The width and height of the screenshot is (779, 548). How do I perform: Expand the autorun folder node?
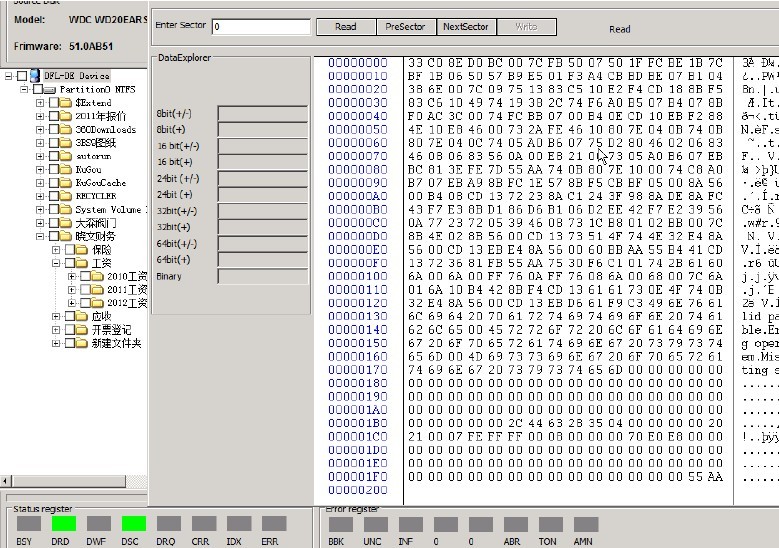point(40,156)
